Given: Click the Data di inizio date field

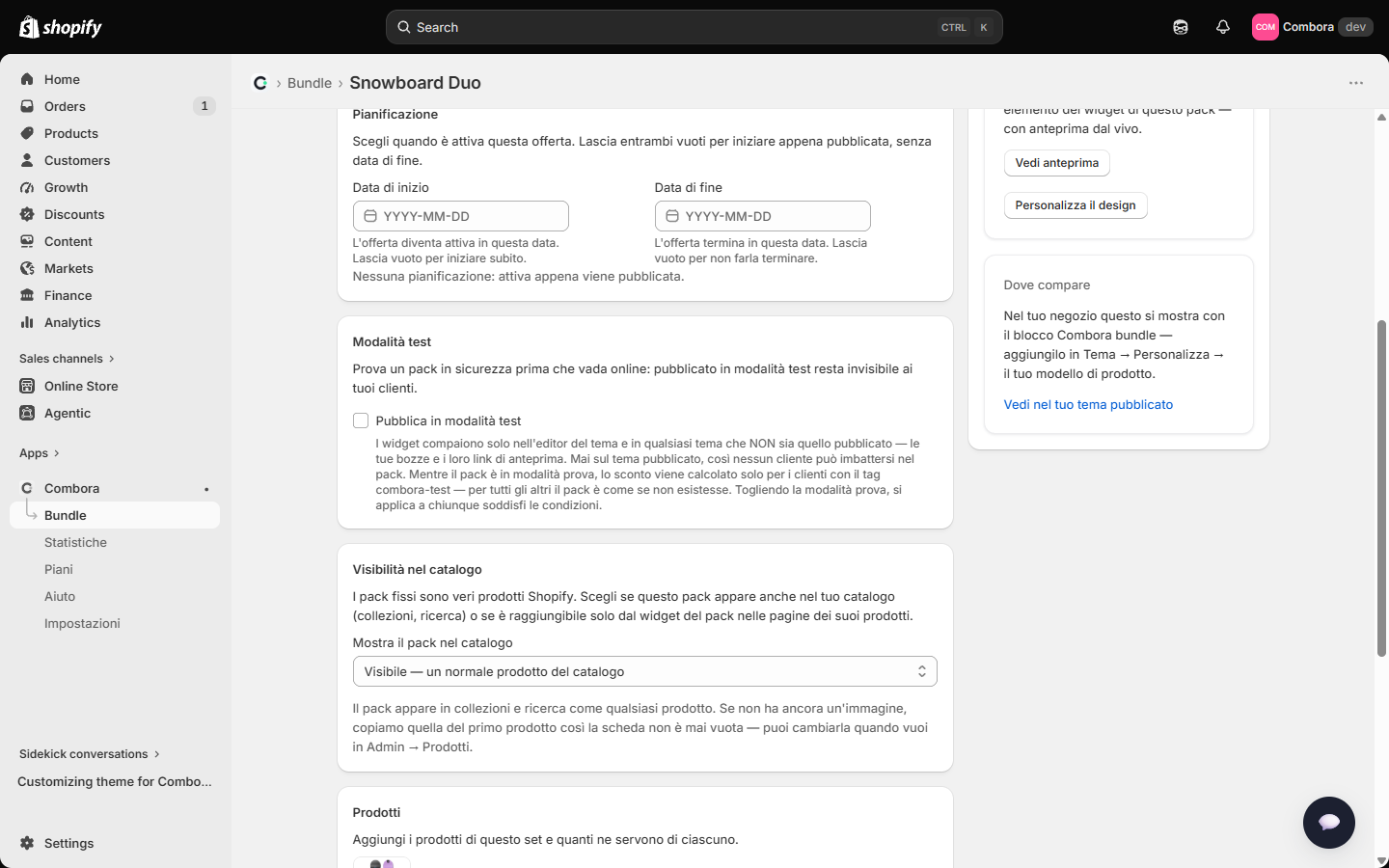Looking at the screenshot, I should tap(461, 216).
